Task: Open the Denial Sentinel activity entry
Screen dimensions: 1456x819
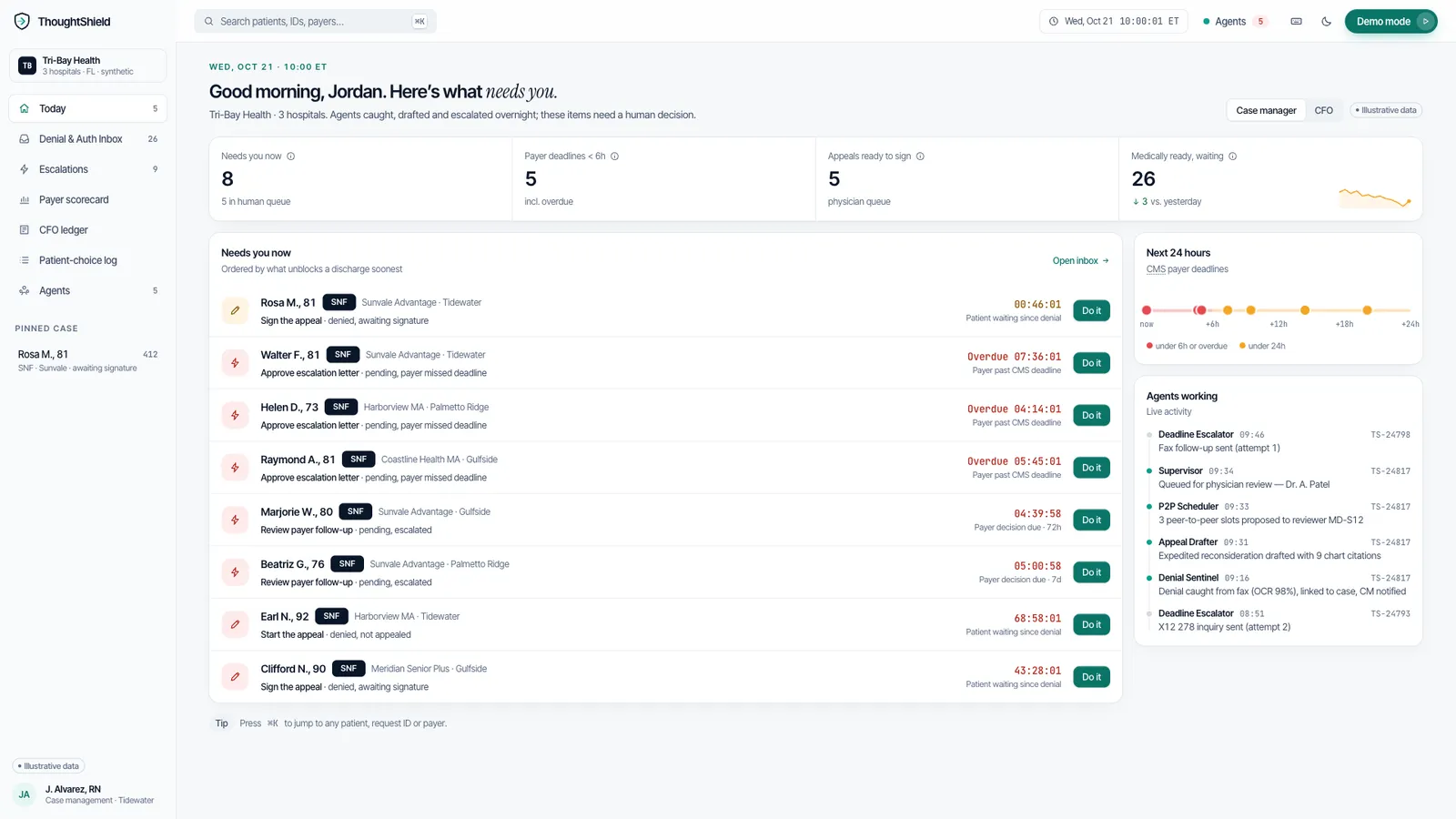Action: [1278, 584]
